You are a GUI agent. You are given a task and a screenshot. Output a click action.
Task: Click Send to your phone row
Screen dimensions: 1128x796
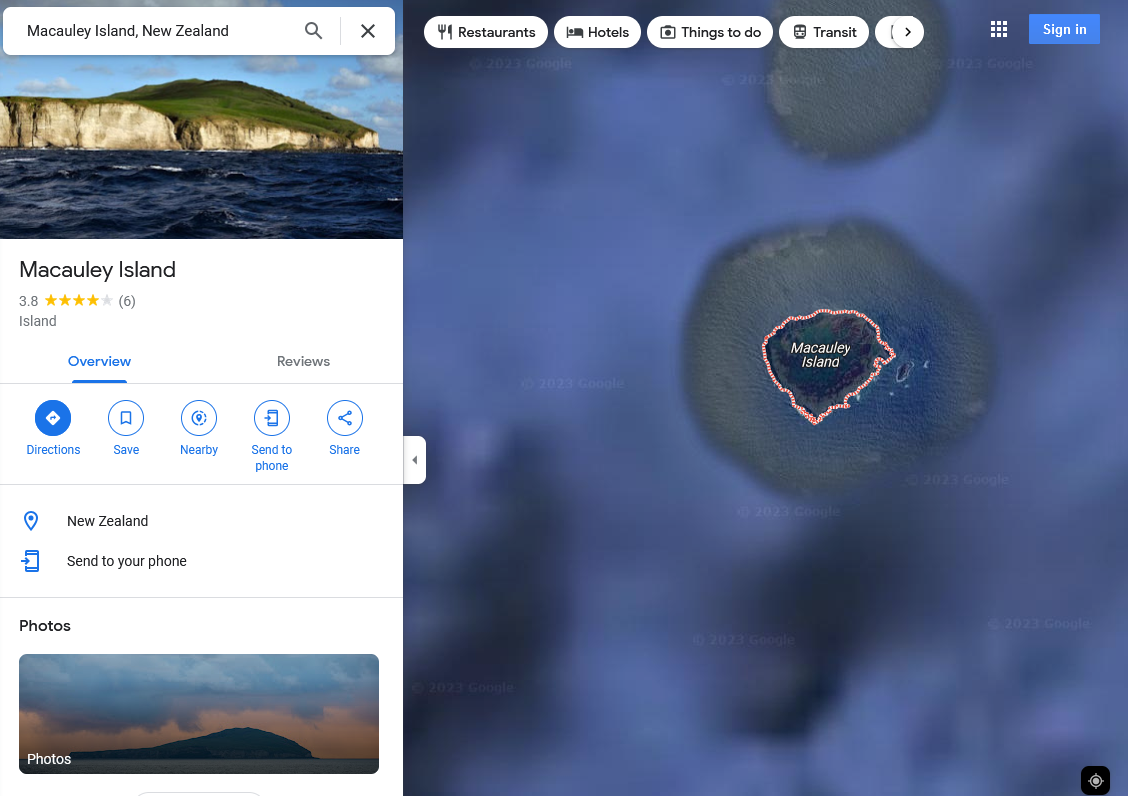tap(201, 561)
